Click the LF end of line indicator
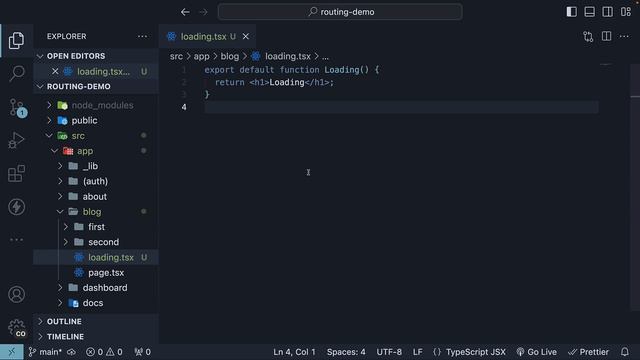Viewport: 640px width, 360px height. click(x=418, y=352)
